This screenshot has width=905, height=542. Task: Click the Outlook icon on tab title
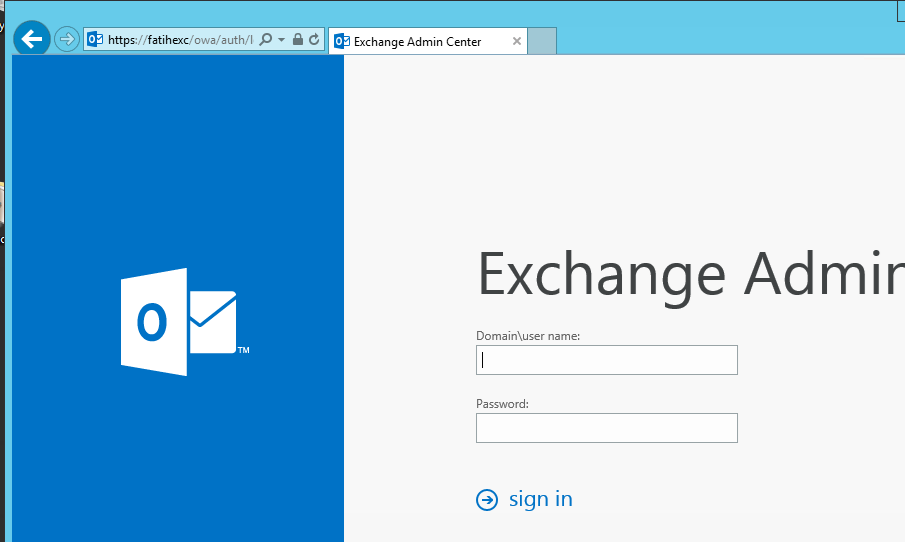coord(342,42)
